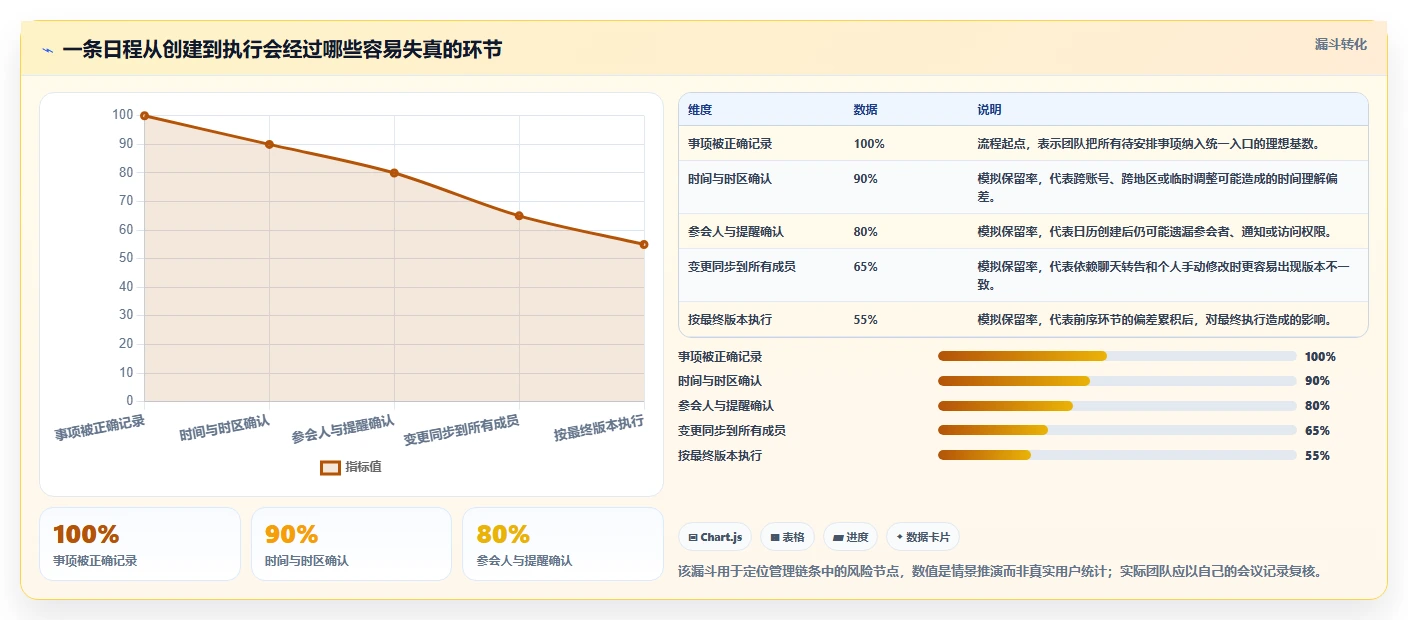
Task: Click the 100% value in the table
Action: pyautogui.click(x=869, y=144)
